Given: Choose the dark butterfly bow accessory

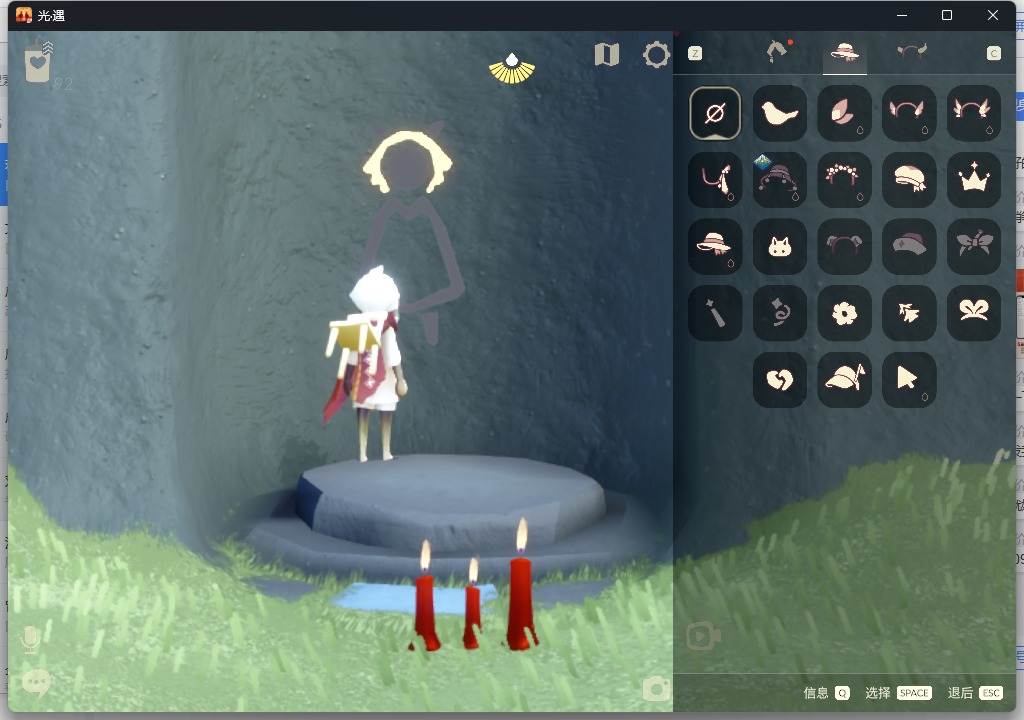Looking at the screenshot, I should pyautogui.click(x=974, y=246).
